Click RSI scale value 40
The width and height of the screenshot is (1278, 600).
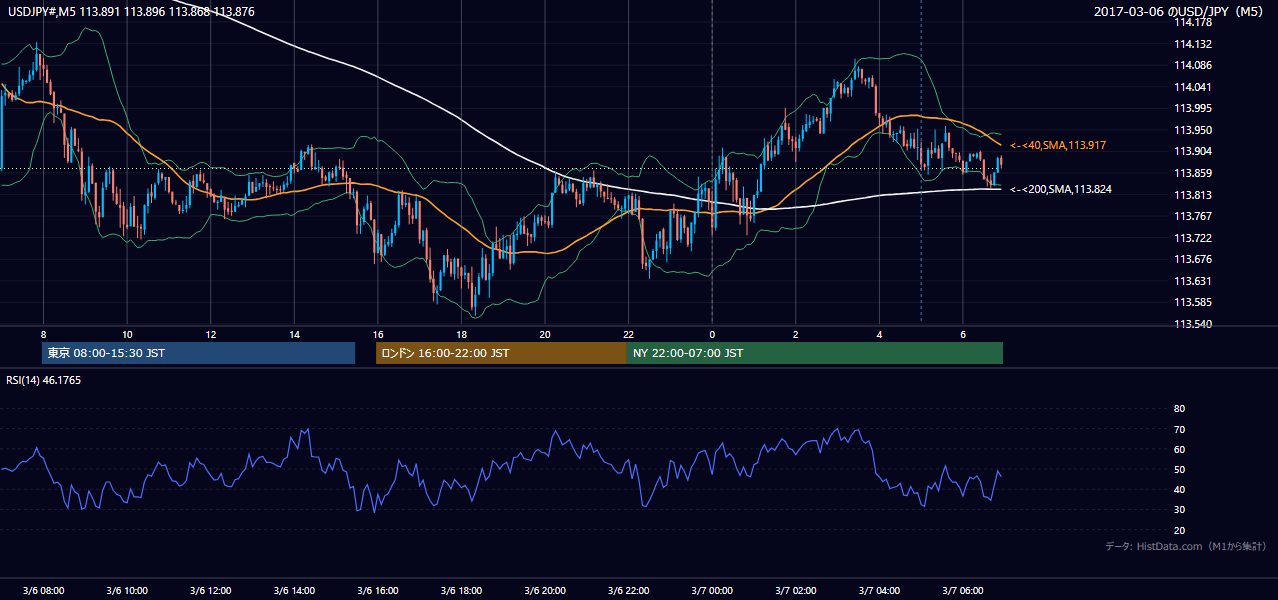[1180, 490]
